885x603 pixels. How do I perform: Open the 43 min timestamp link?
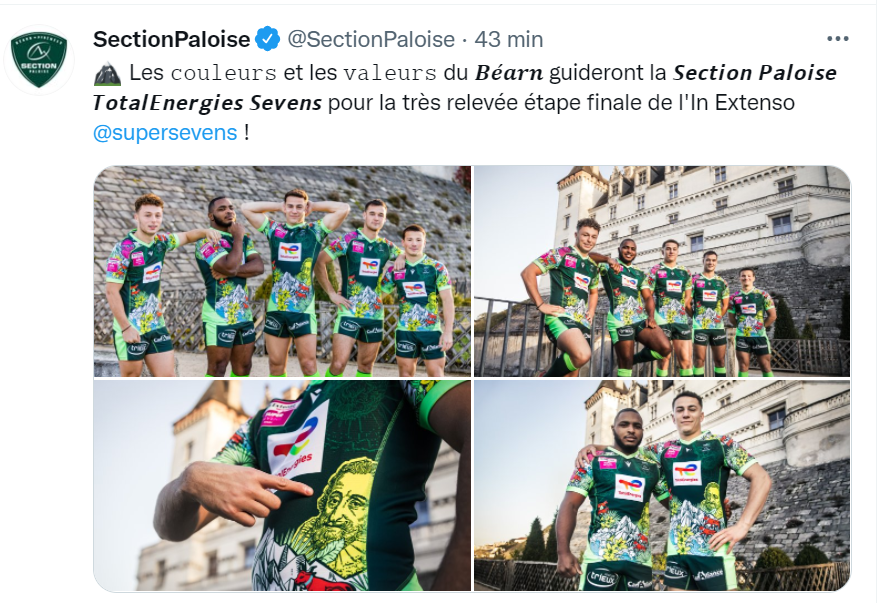click(x=509, y=40)
